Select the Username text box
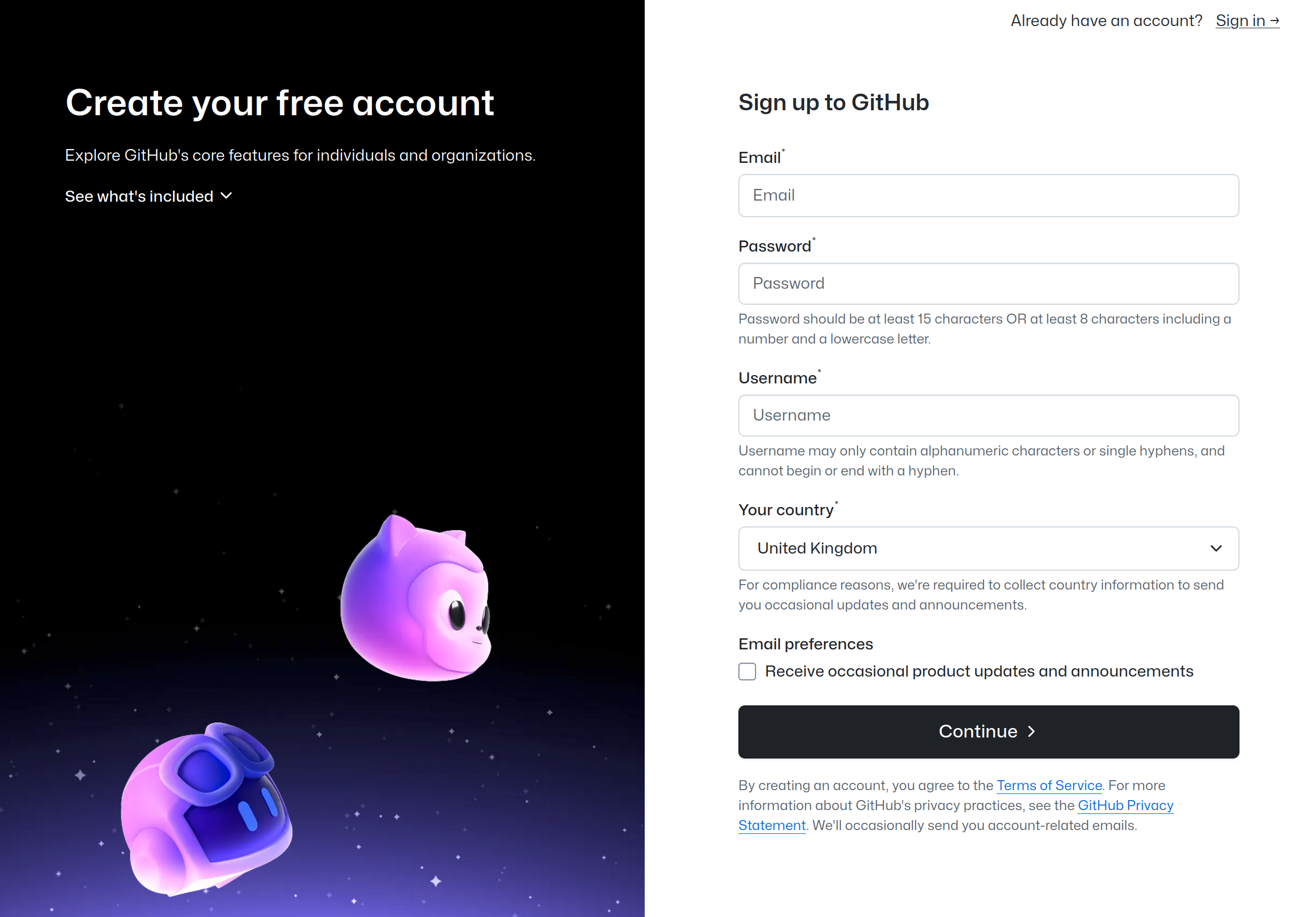This screenshot has height=917, width=1316. tap(988, 416)
